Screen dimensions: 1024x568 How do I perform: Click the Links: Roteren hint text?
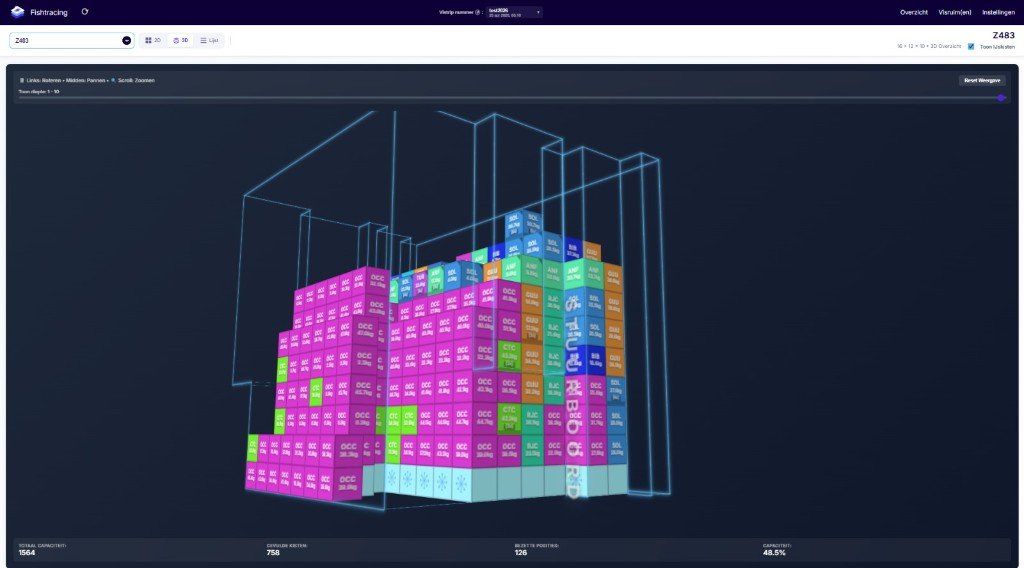tap(43, 80)
